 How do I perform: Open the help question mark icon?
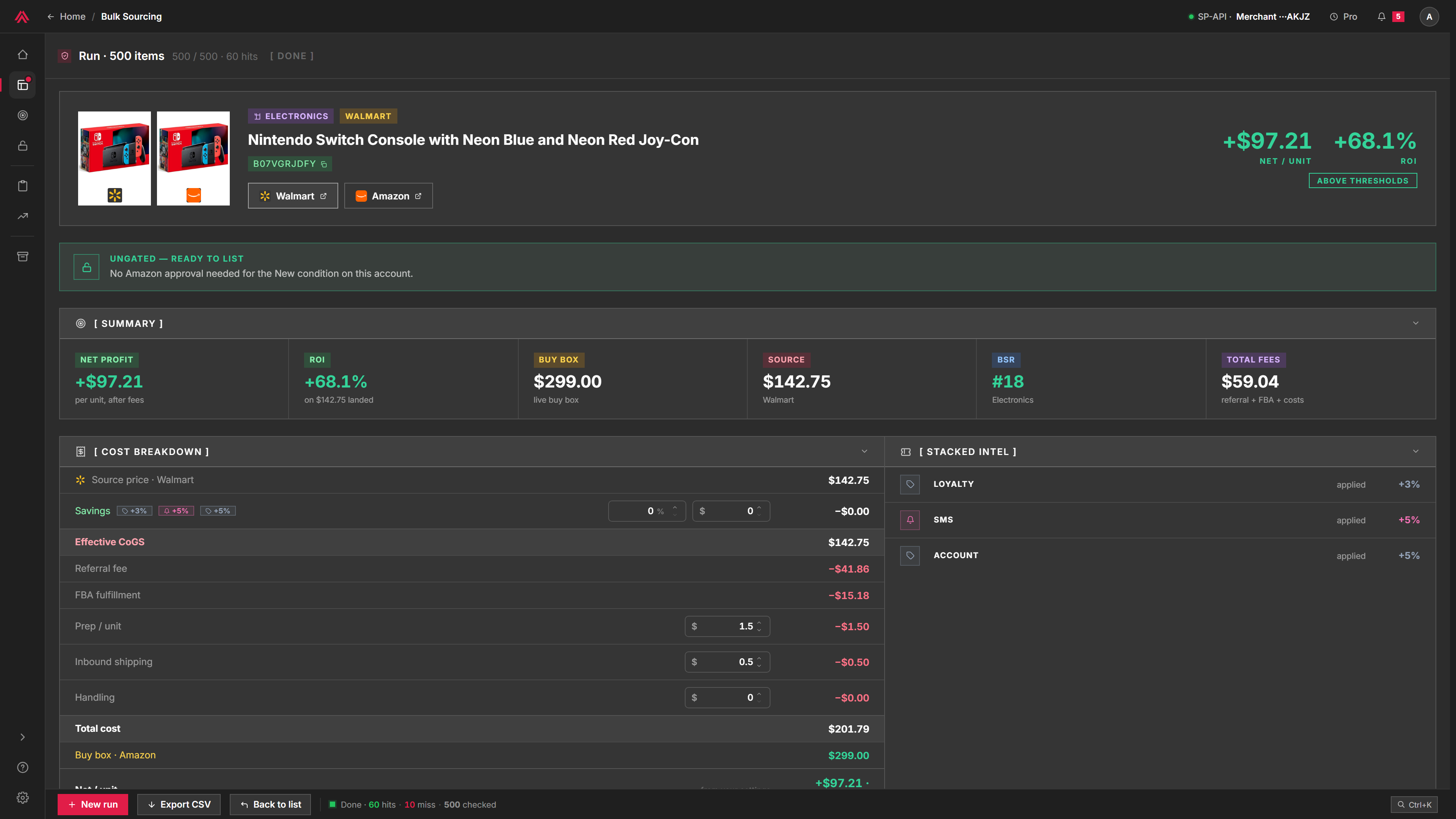click(x=23, y=767)
